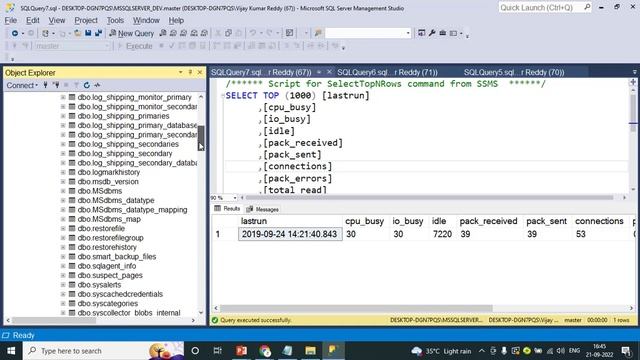Viewport: 640px width, 360px height.
Task: Select dbo.smart_backup_files table
Action: coord(117,257)
